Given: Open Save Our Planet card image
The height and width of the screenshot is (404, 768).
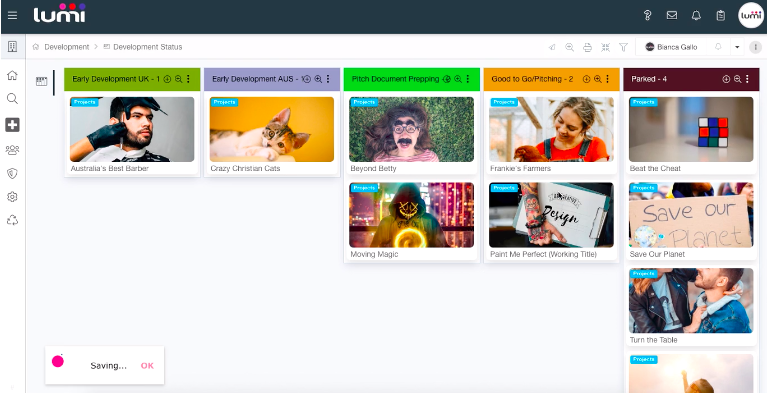Looking at the screenshot, I should pos(691,215).
